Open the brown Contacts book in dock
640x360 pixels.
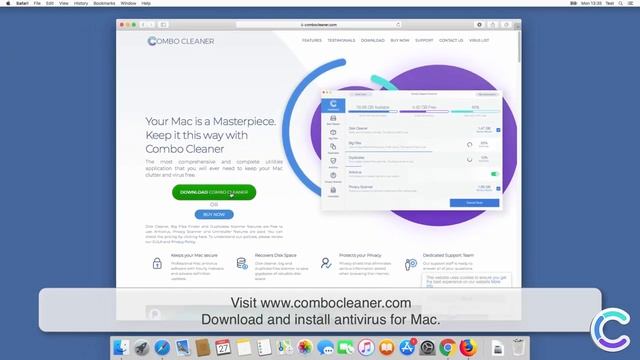(x=202, y=348)
